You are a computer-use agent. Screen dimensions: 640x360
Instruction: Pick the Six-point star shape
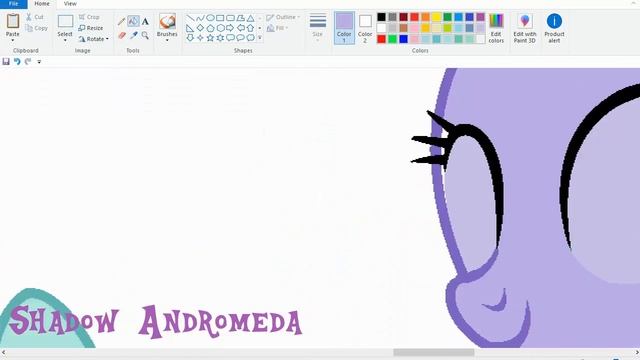click(220, 38)
